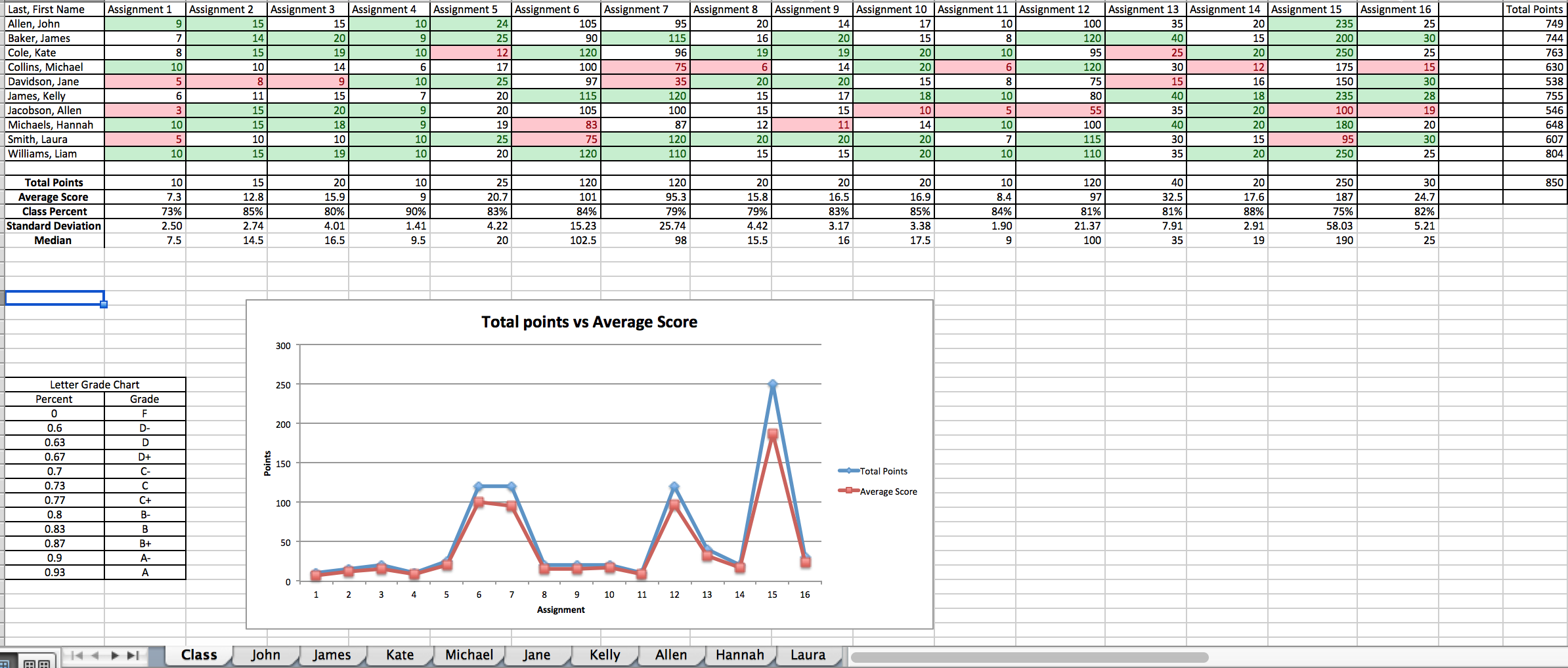Select Williams, Liam's Total Points cell
Viewport: 1568px width, 668px height.
pyautogui.click(x=1535, y=154)
